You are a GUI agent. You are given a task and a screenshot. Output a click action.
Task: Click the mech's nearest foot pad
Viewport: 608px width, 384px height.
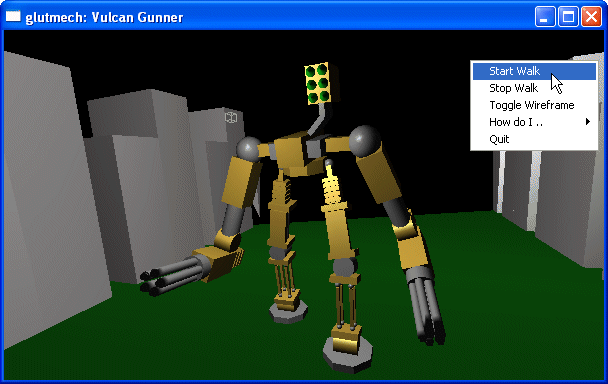[x=348, y=354]
